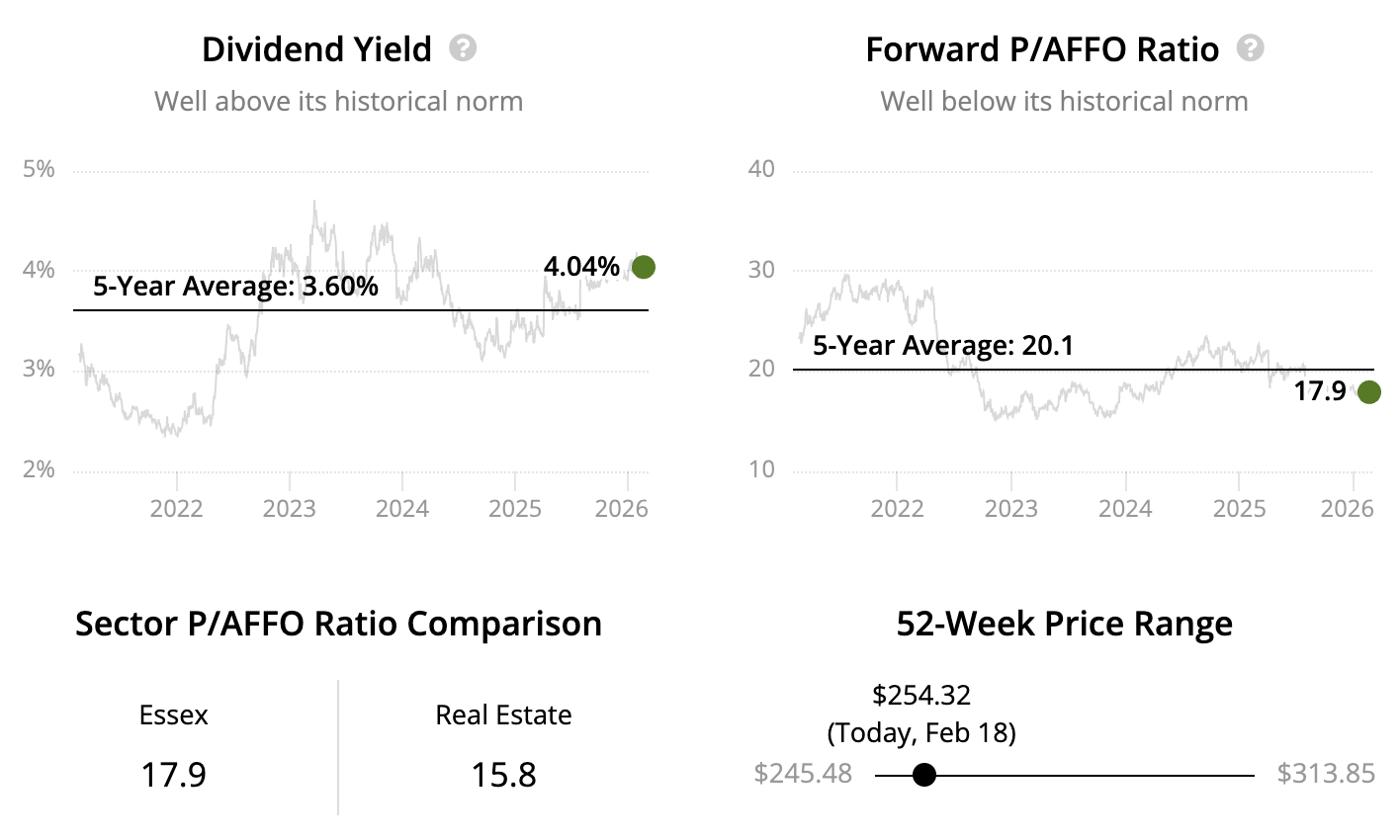Click the 52-week low price $245.48
This screenshot has width=1400, height=840.
coord(803,773)
